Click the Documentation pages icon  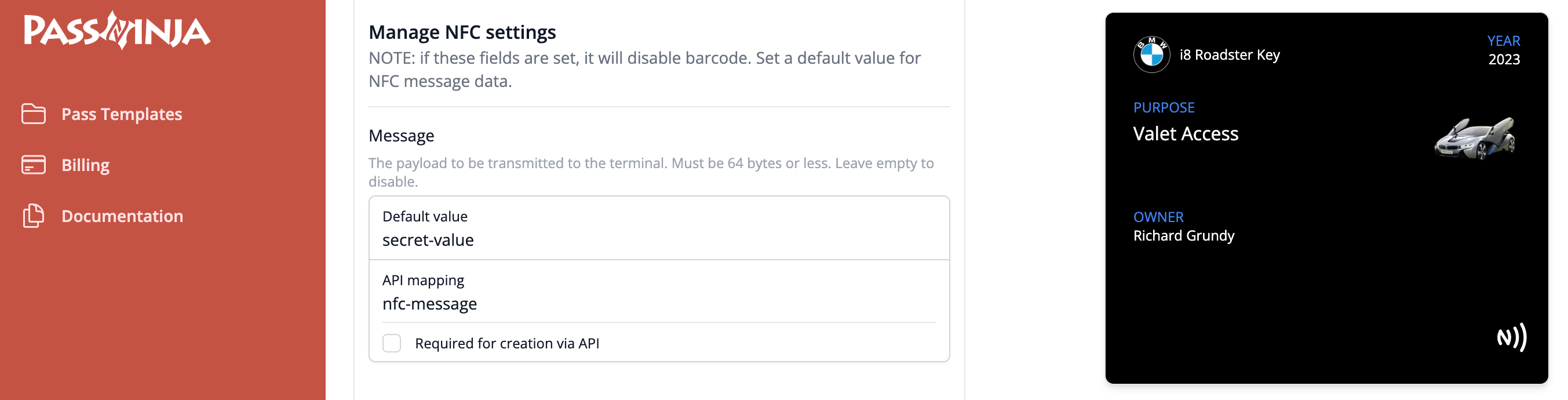pyautogui.click(x=34, y=216)
